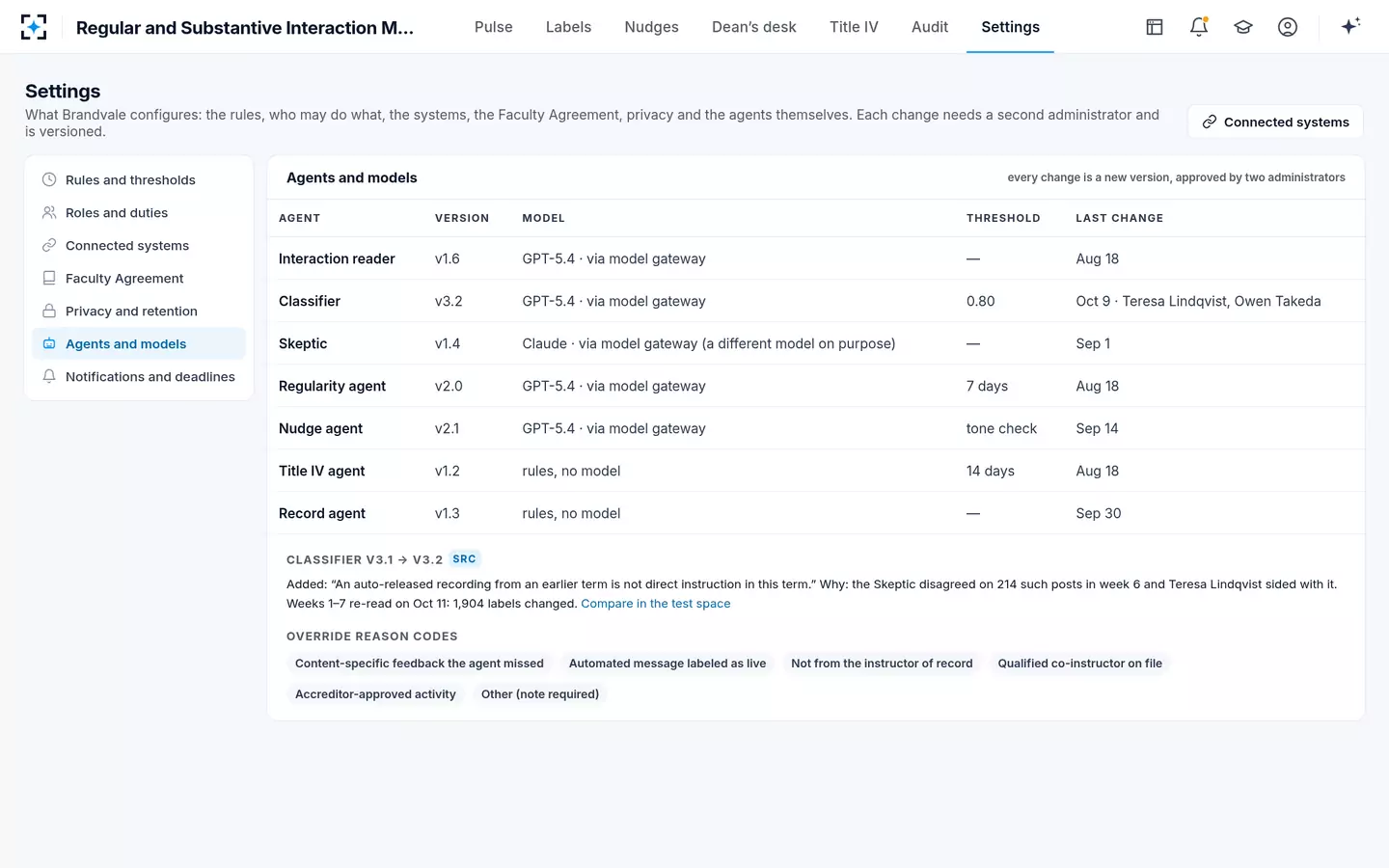Image resolution: width=1389 pixels, height=868 pixels.
Task: Click the link icon beside sidebar Connected systems
Action: point(49,245)
